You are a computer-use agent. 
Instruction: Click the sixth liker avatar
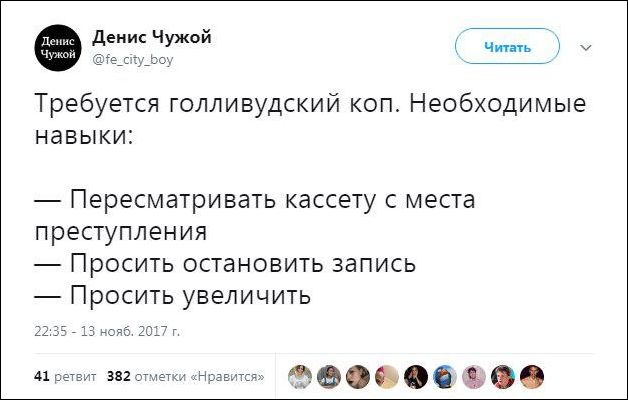pos(444,376)
